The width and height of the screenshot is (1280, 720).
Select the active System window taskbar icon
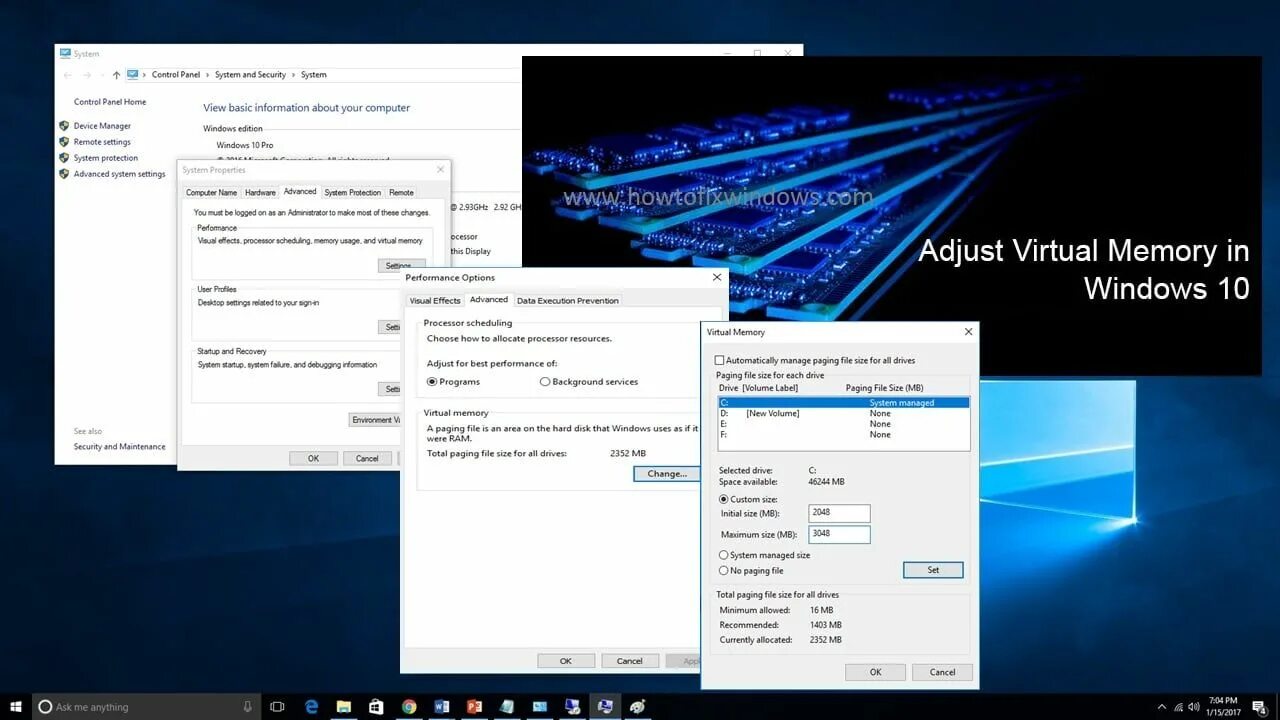pos(604,707)
